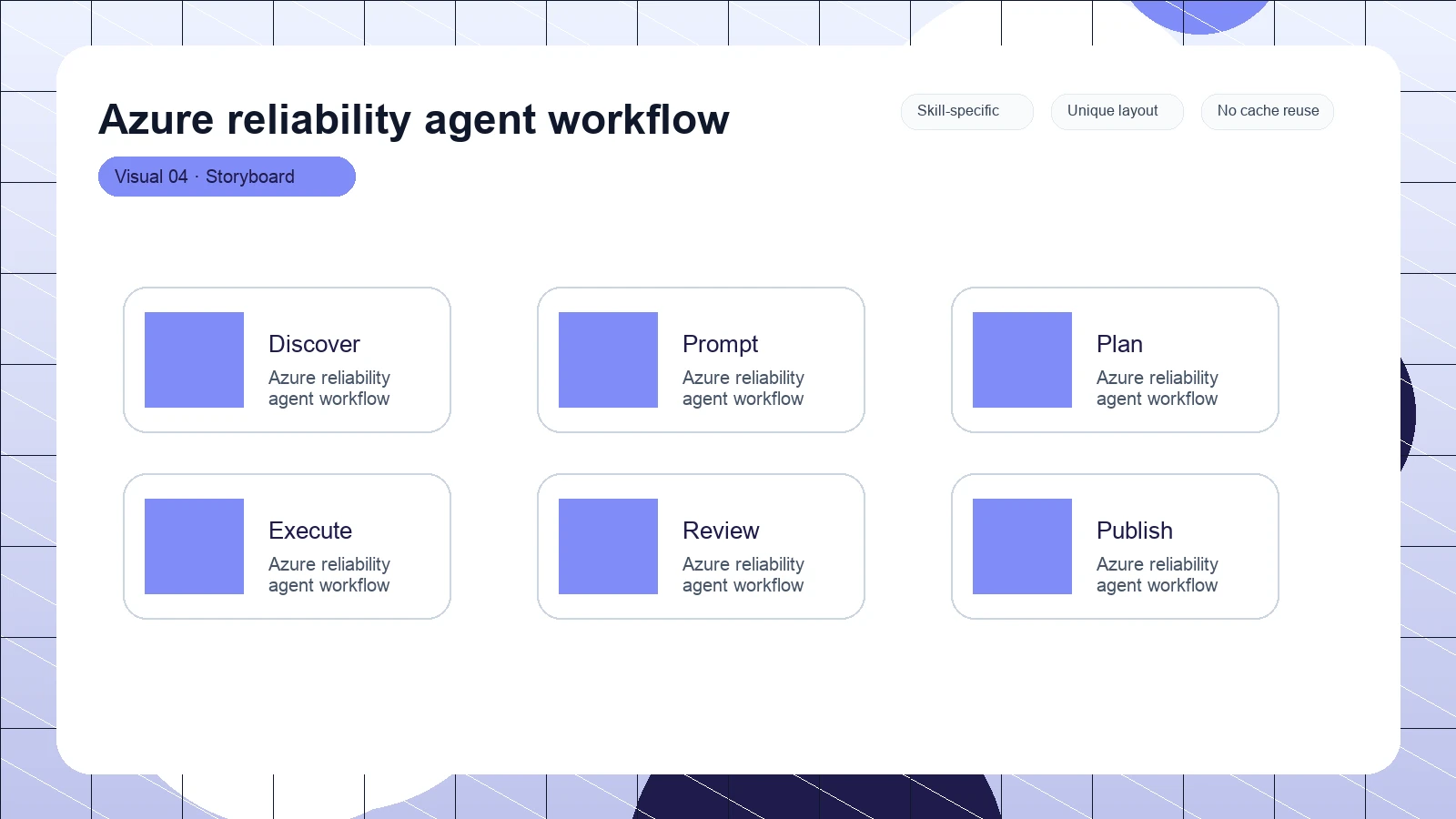Click the Plan step title
The image size is (1456, 819).
click(x=1119, y=344)
